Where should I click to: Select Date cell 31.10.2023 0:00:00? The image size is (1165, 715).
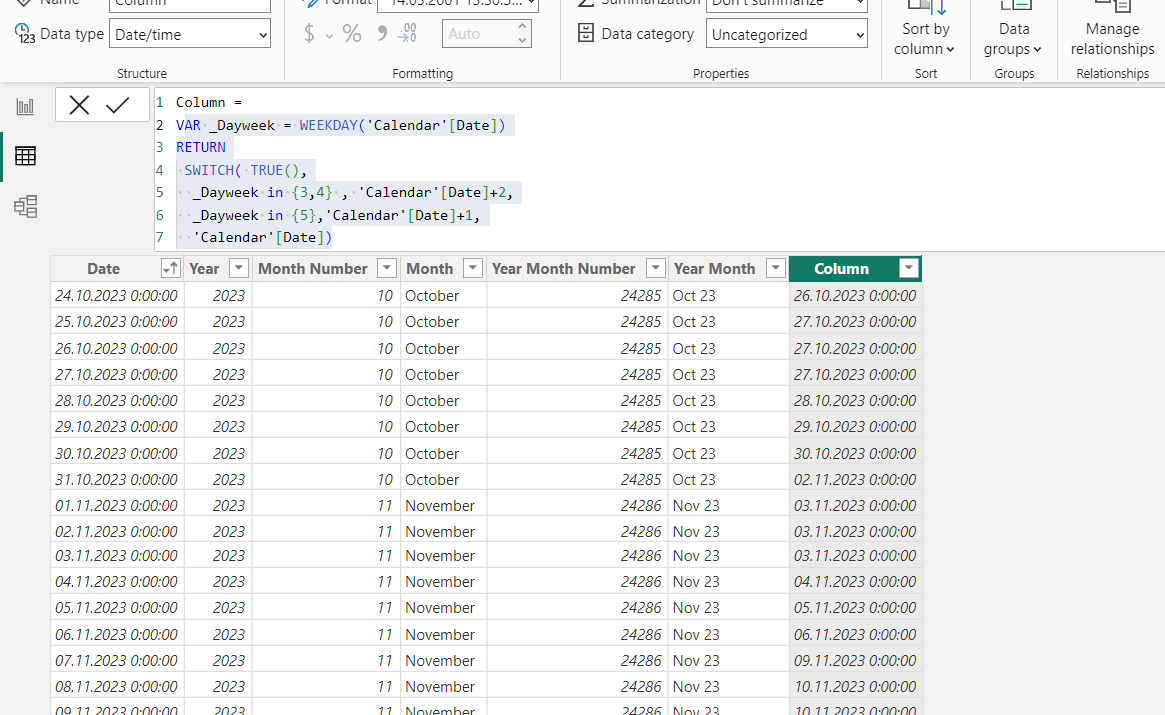click(x=117, y=479)
